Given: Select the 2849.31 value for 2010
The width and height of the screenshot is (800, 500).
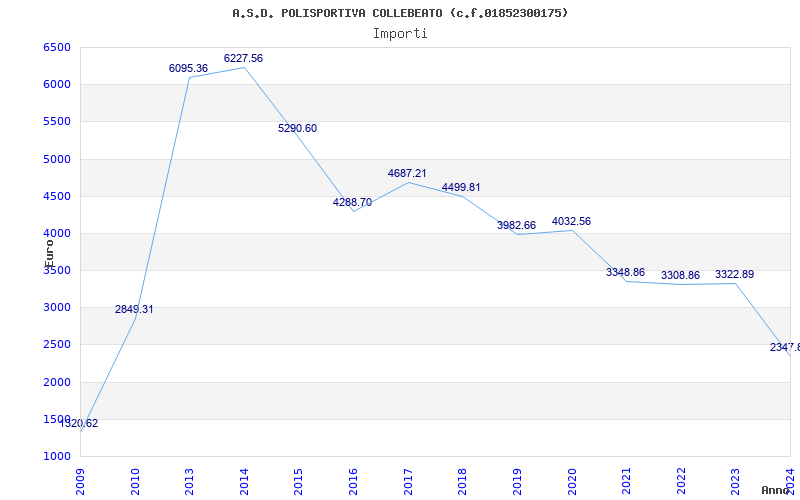Looking at the screenshot, I should 134,310.
